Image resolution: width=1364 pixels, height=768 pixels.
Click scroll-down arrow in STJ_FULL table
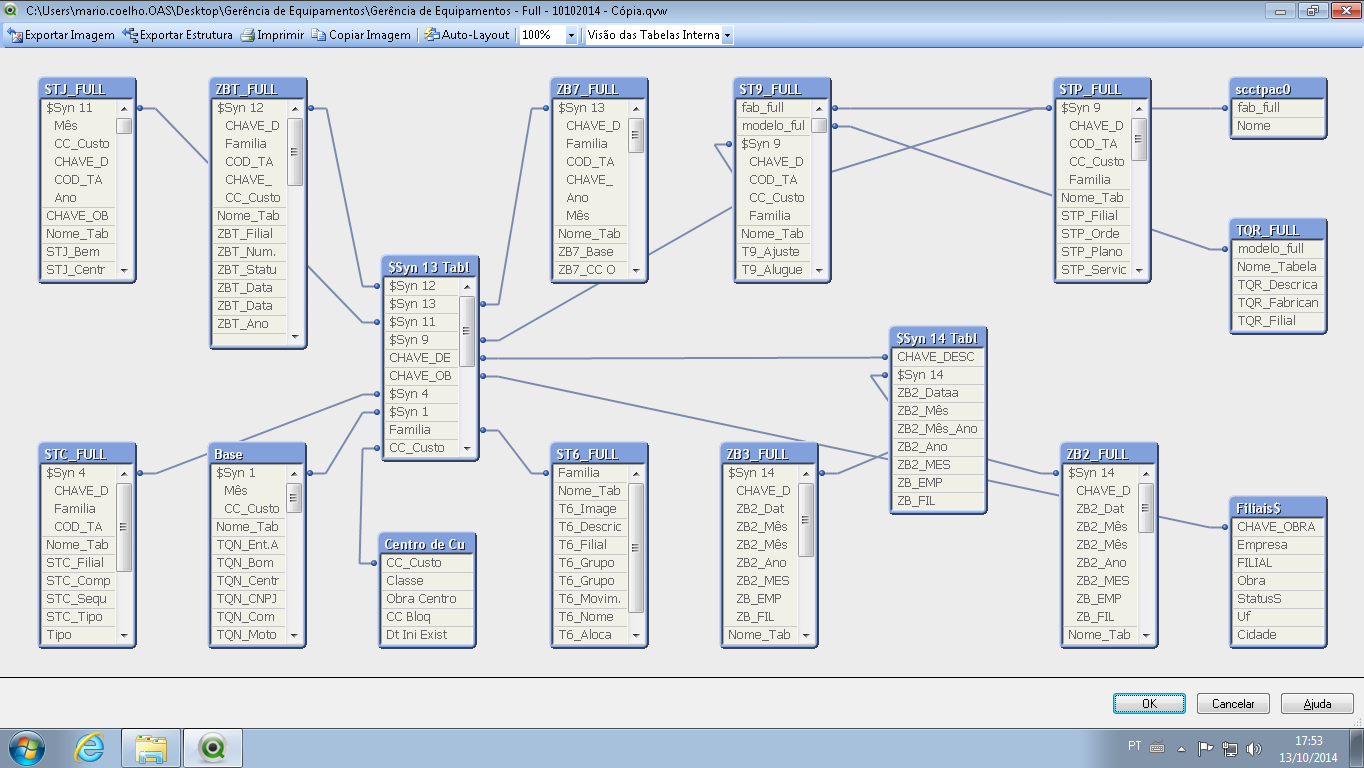click(124, 270)
